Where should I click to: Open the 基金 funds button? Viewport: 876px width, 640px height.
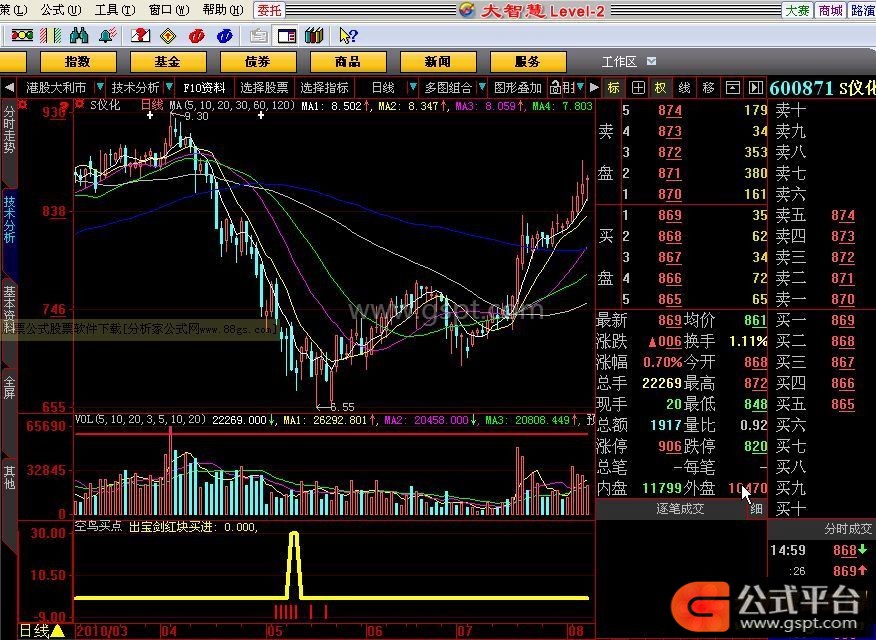pos(168,61)
